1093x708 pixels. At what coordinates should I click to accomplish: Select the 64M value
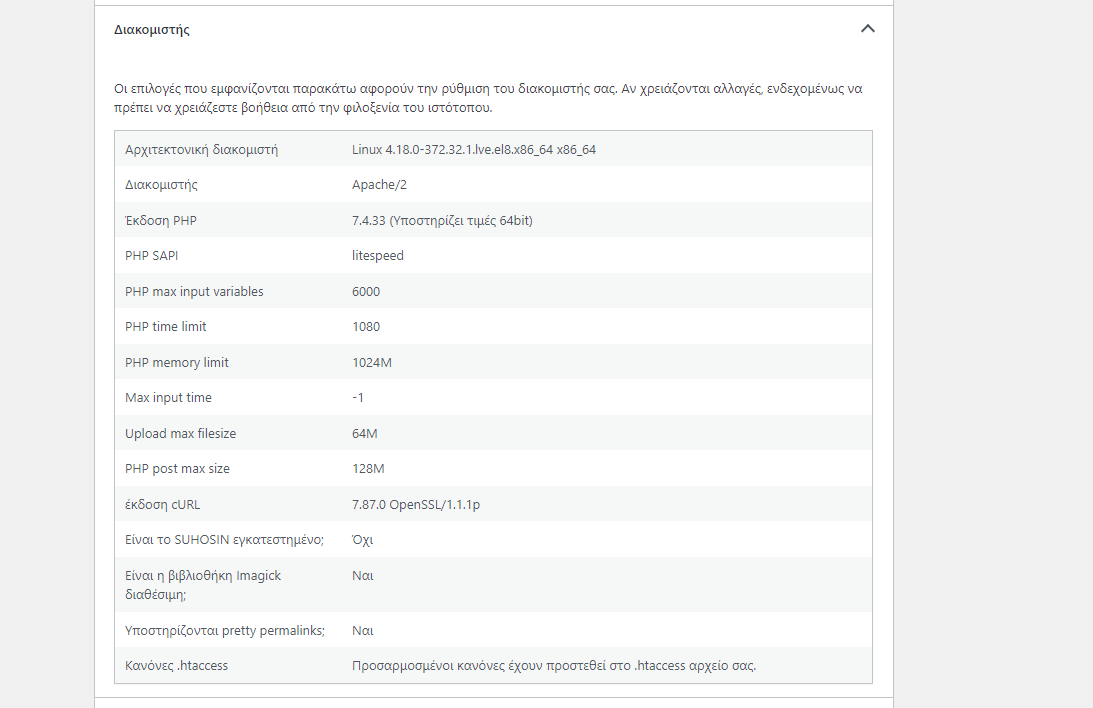pos(365,433)
